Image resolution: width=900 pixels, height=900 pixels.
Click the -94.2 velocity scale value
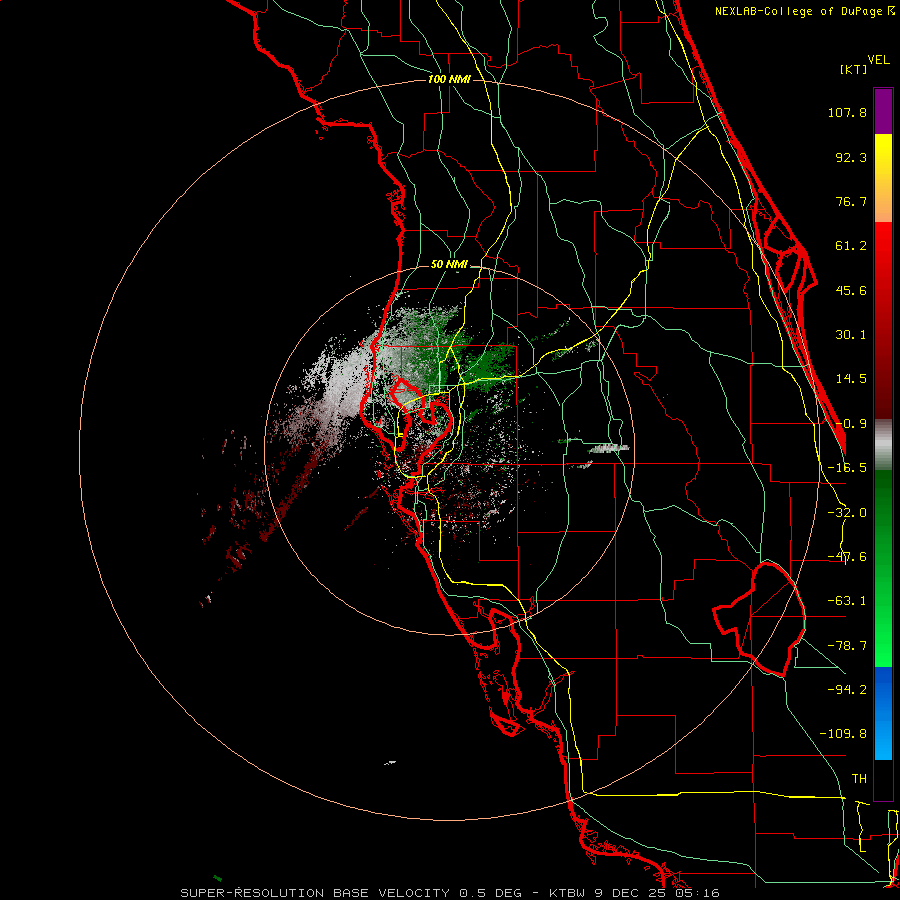click(847, 689)
